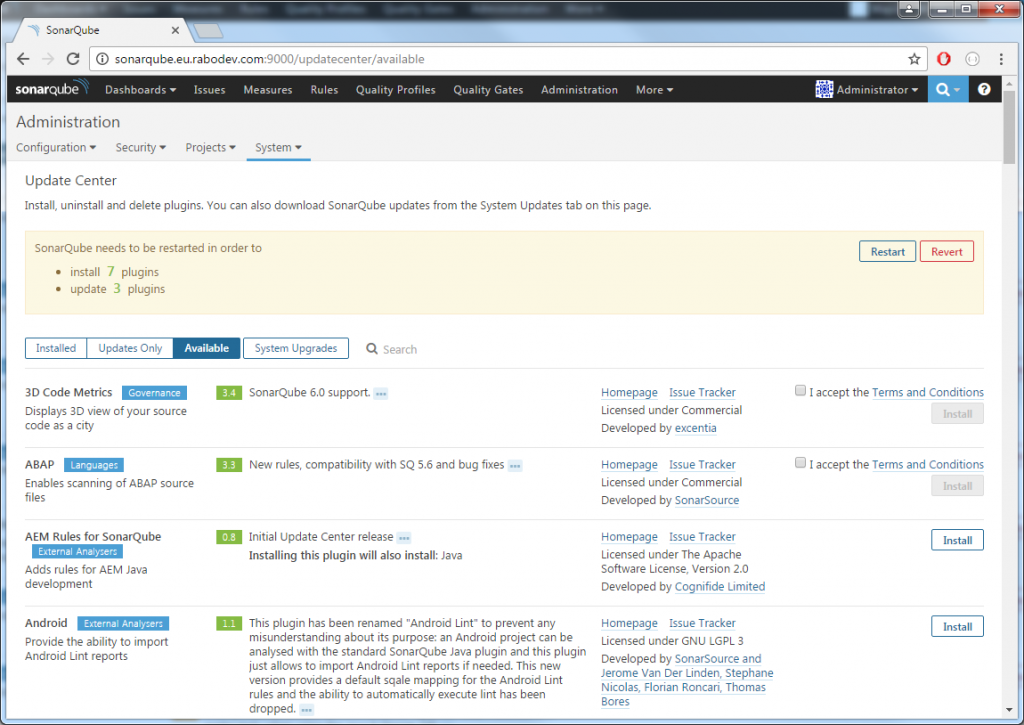Go back to the previous browser page
The width and height of the screenshot is (1024, 725).
point(23,59)
